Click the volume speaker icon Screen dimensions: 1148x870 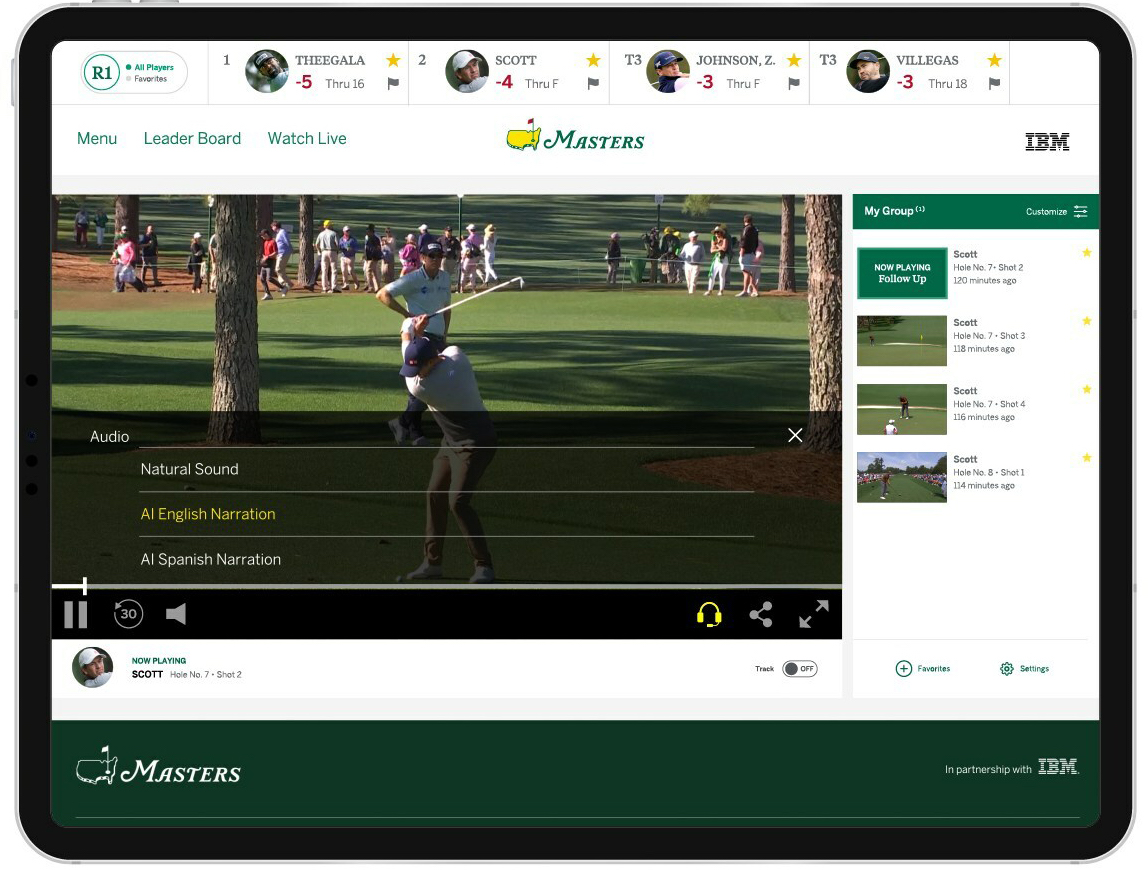[176, 614]
